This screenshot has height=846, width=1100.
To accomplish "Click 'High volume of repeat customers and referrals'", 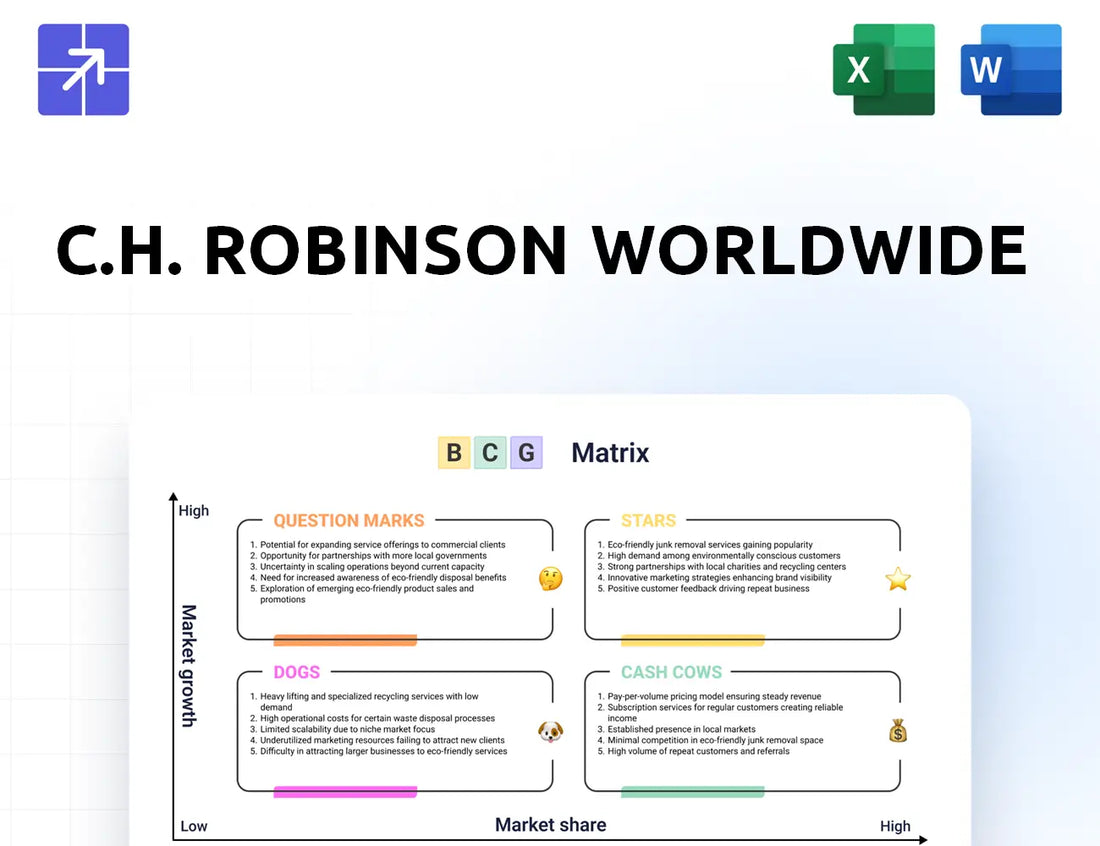I will pos(698,751).
